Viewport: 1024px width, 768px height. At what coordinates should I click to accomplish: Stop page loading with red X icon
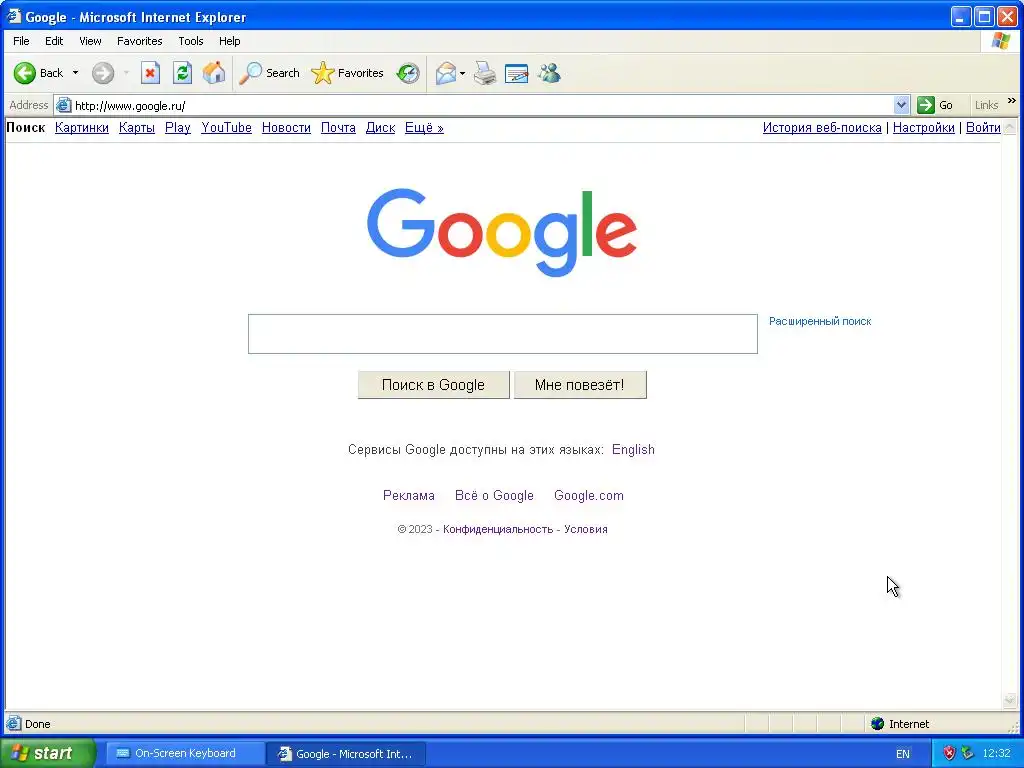150,73
